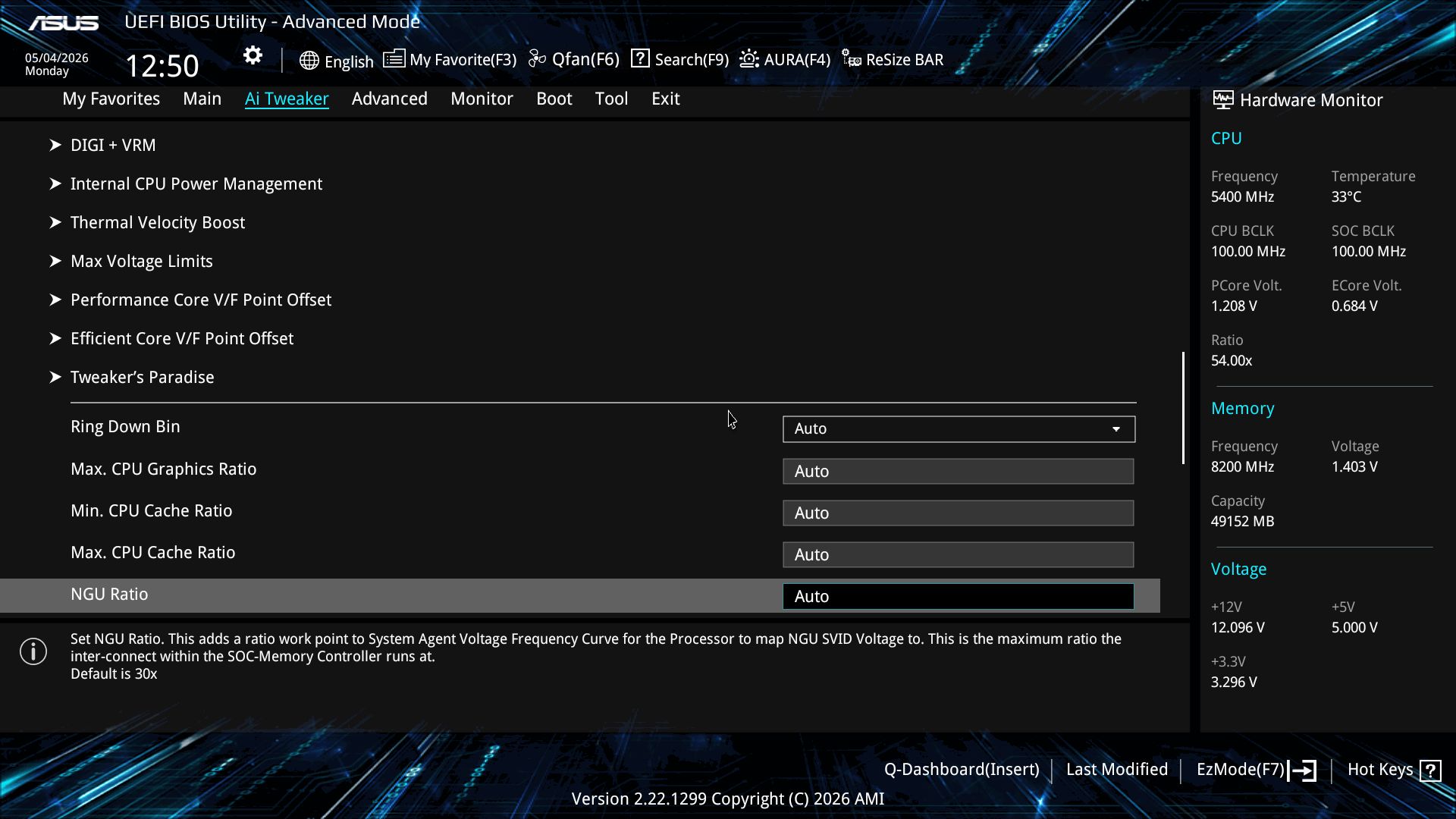The height and width of the screenshot is (819, 1456).
Task: Expand Efficient Core V/F Point Offset
Action: 171,338
